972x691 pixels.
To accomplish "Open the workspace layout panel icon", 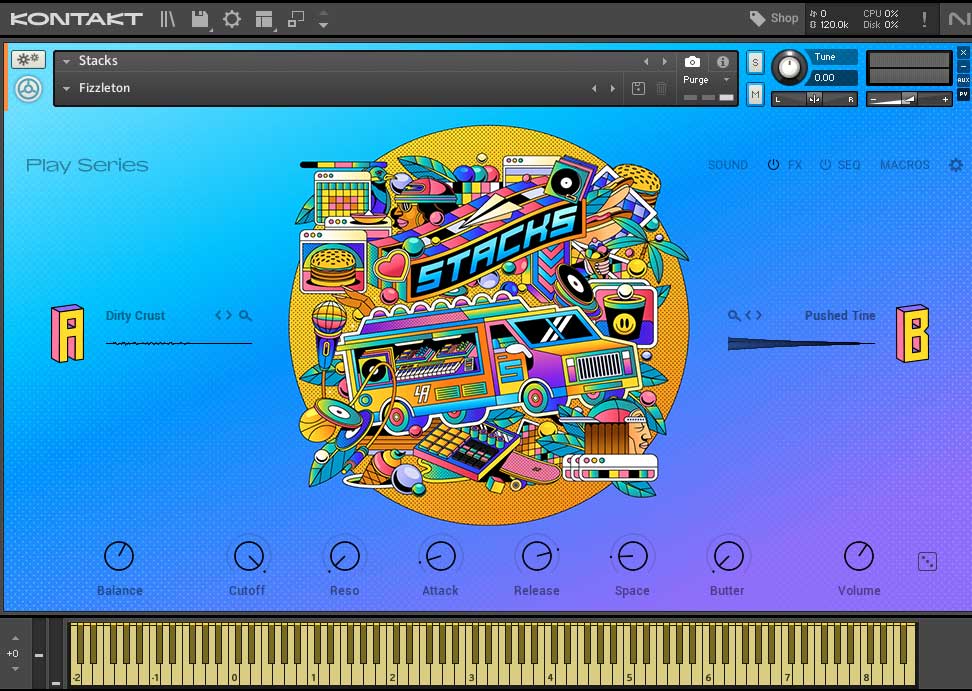I will pos(265,19).
